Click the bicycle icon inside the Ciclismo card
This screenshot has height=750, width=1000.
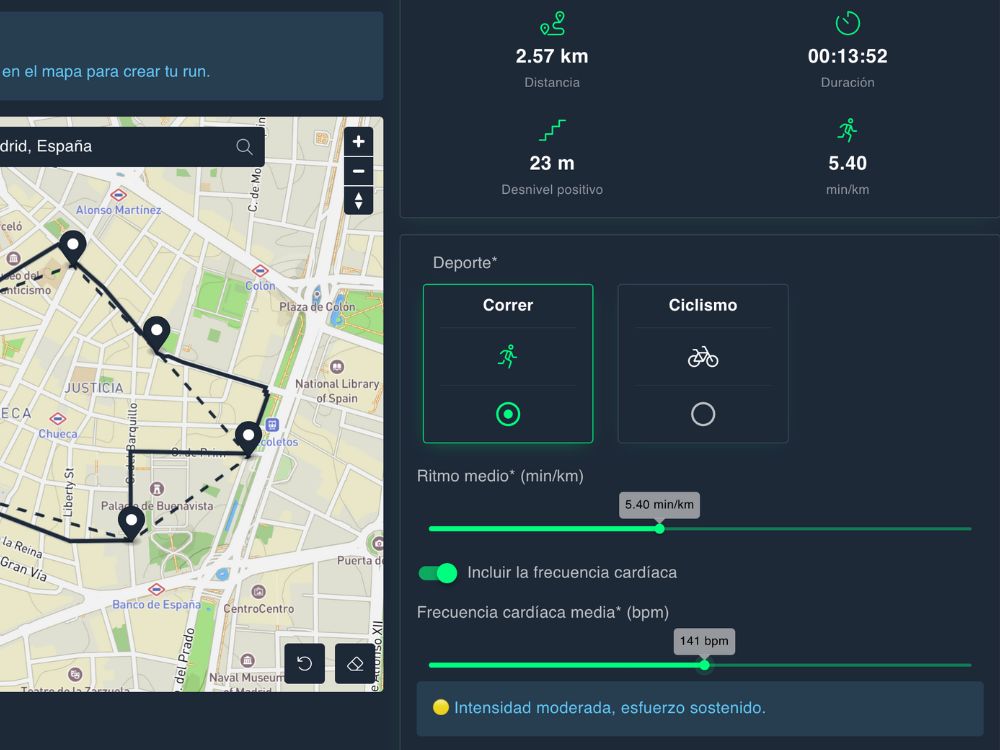(x=703, y=357)
